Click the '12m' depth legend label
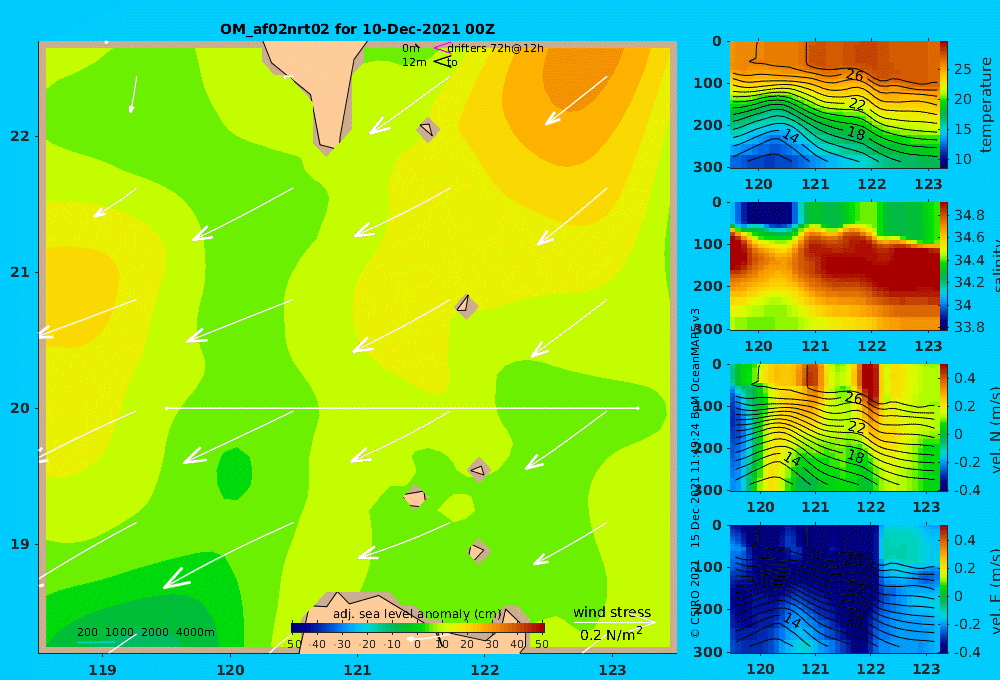The image size is (1000, 680). 414,63
